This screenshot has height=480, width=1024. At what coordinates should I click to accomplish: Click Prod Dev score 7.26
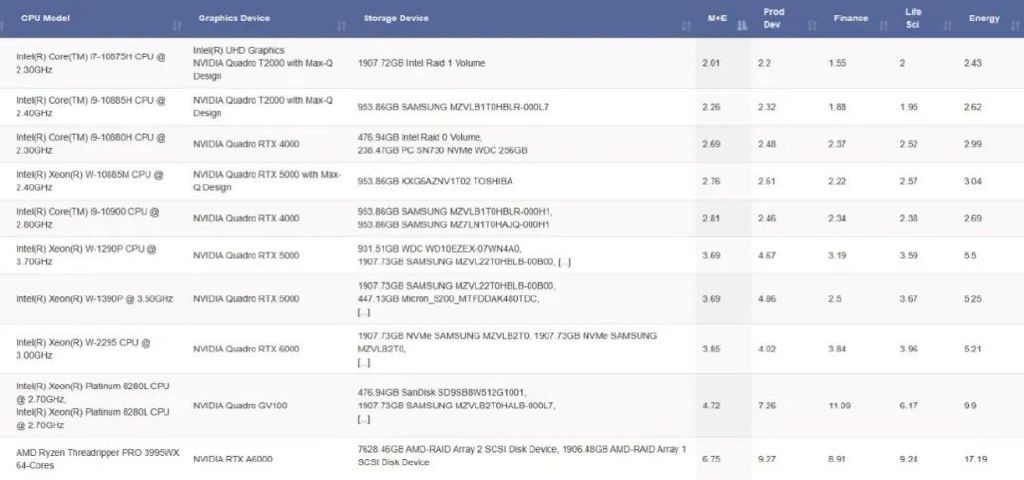click(767, 406)
